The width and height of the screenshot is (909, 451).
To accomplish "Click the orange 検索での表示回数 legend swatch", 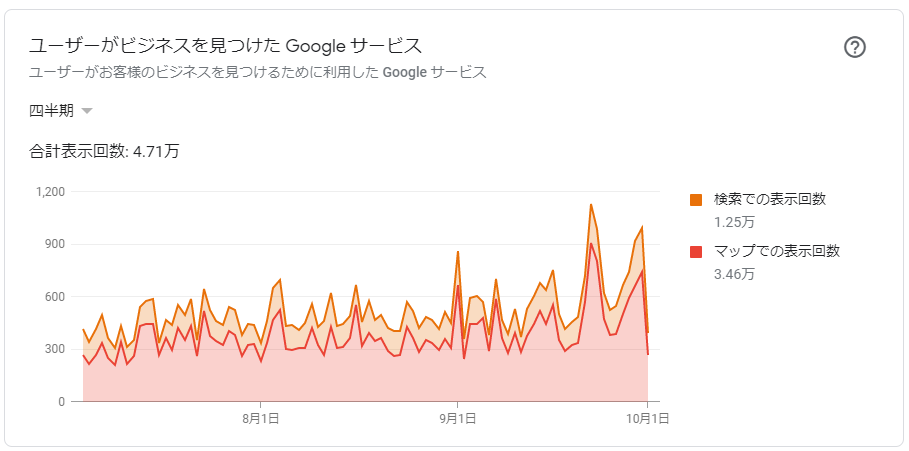I will pyautogui.click(x=696, y=200).
